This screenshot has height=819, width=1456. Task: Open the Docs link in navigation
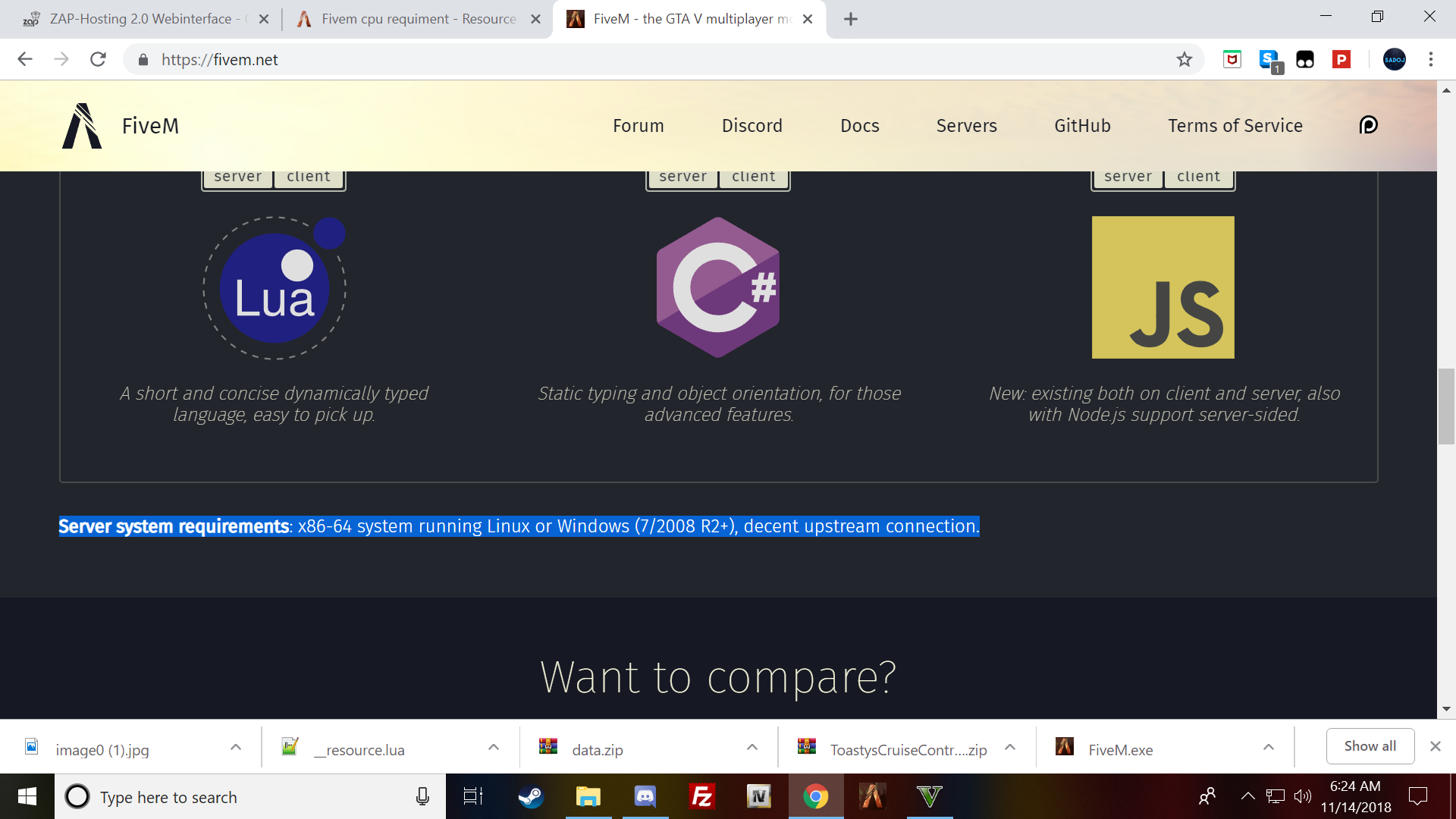coord(859,126)
